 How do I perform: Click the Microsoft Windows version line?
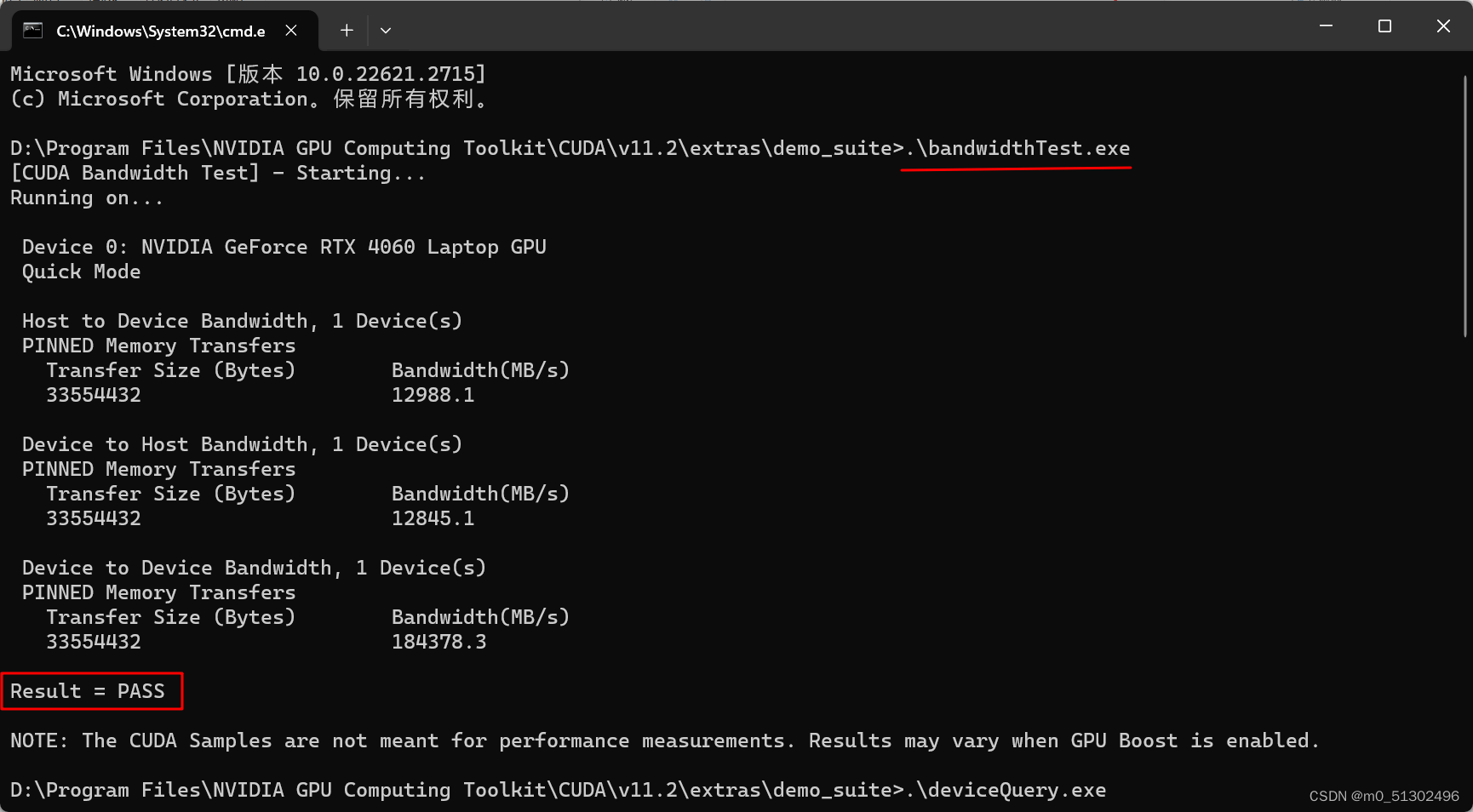click(247, 73)
